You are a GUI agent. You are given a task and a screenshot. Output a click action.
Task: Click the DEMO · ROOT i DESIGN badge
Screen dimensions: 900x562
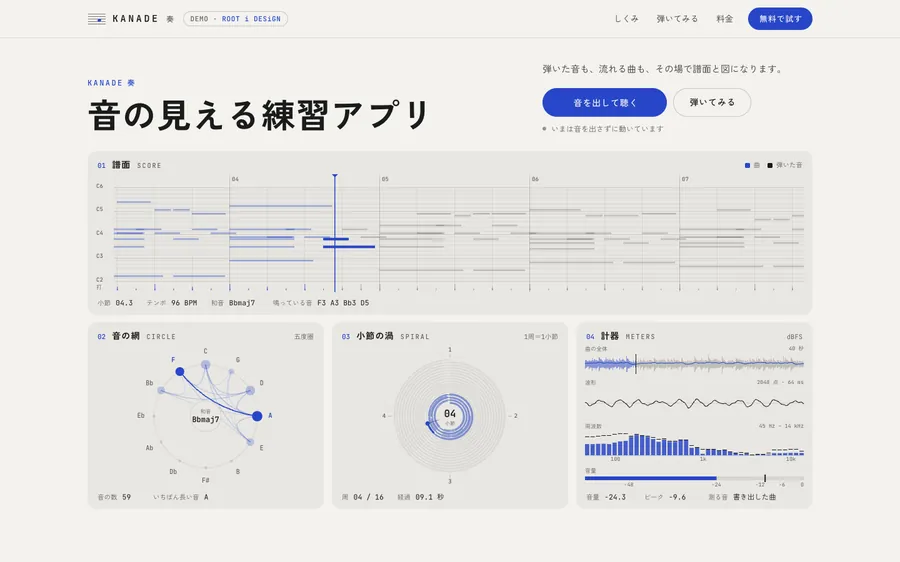[x=235, y=19]
